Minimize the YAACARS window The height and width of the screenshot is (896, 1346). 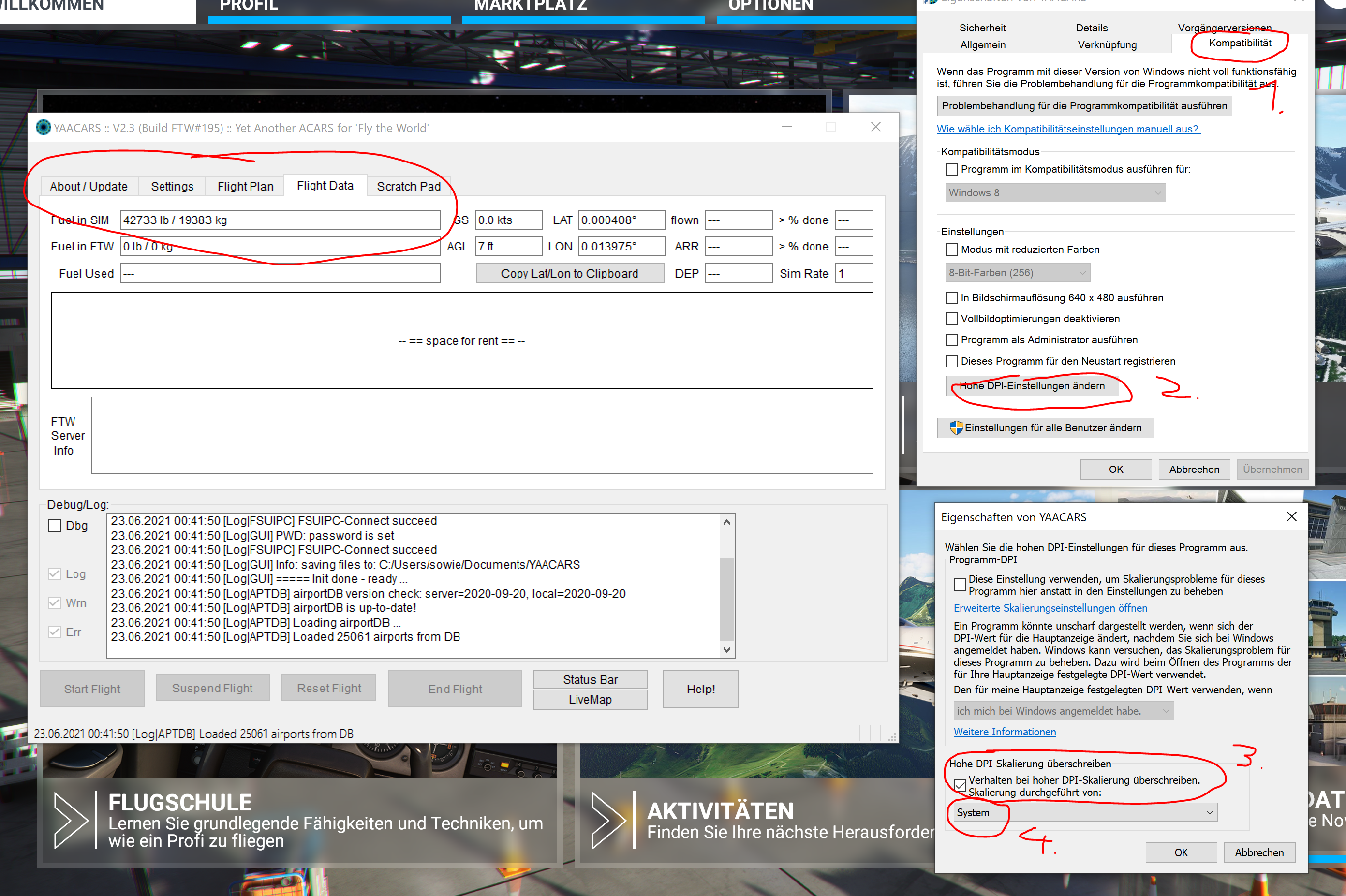coord(787,127)
